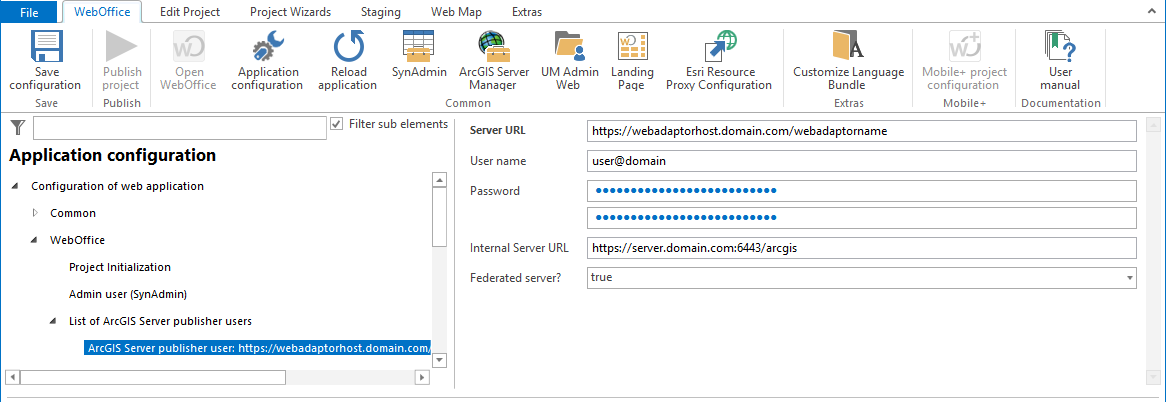Select the ArcGIS Server publisher user entry
Screen dimensions: 1166x402
(x=257, y=348)
